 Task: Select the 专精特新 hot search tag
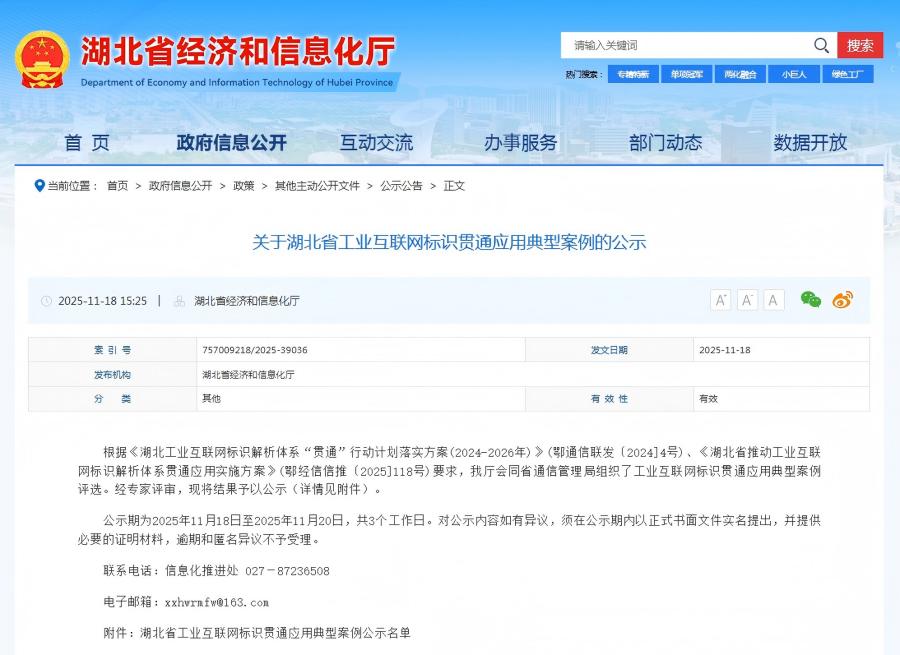click(633, 74)
